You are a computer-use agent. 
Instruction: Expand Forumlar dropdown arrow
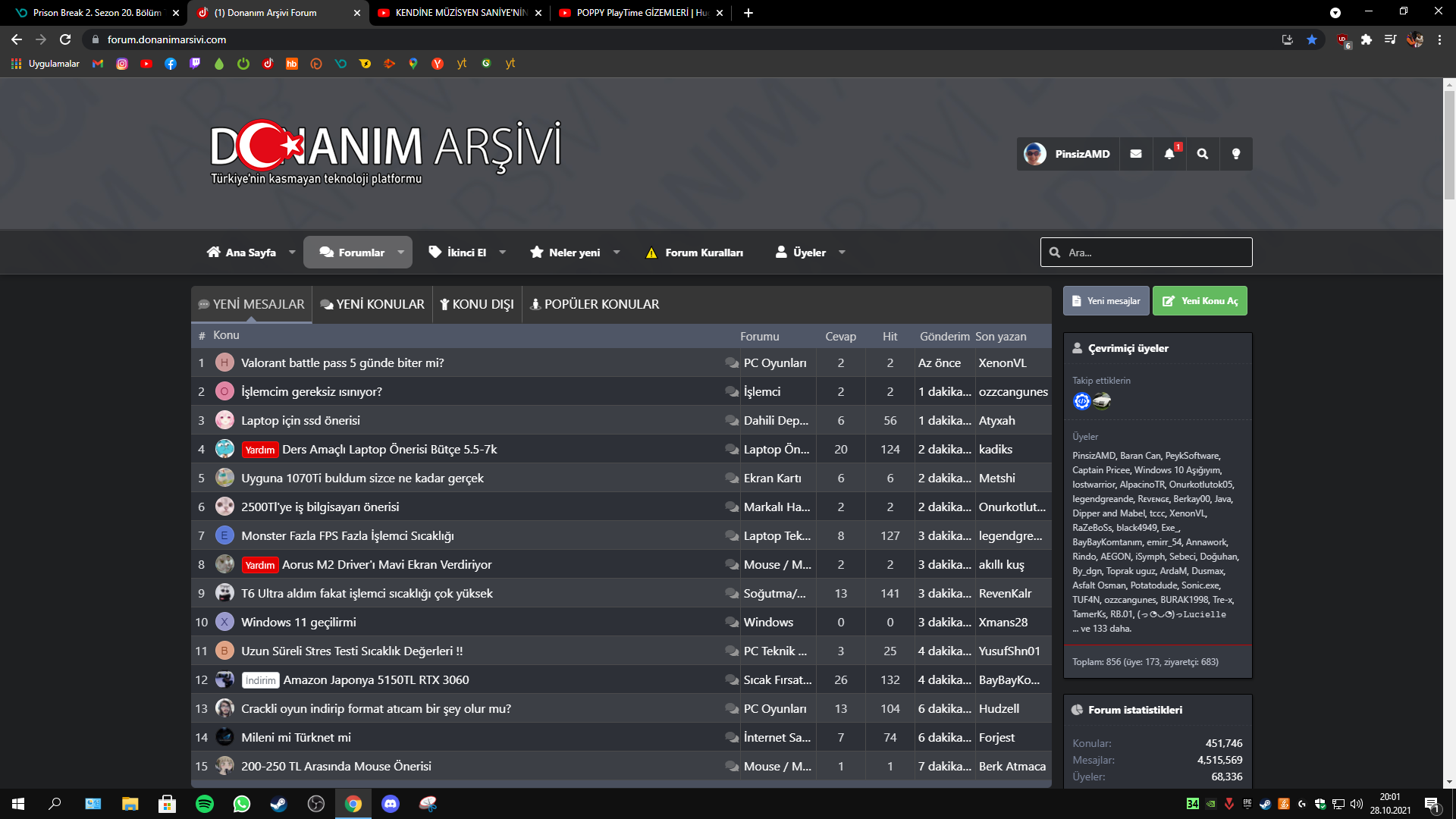pyautogui.click(x=401, y=253)
